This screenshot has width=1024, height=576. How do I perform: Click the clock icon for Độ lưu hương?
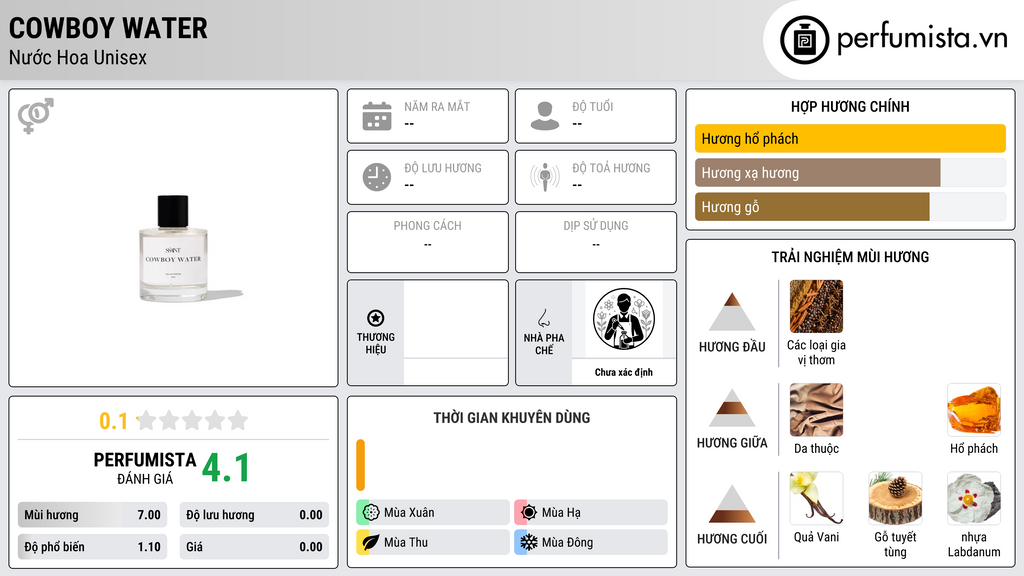click(377, 177)
